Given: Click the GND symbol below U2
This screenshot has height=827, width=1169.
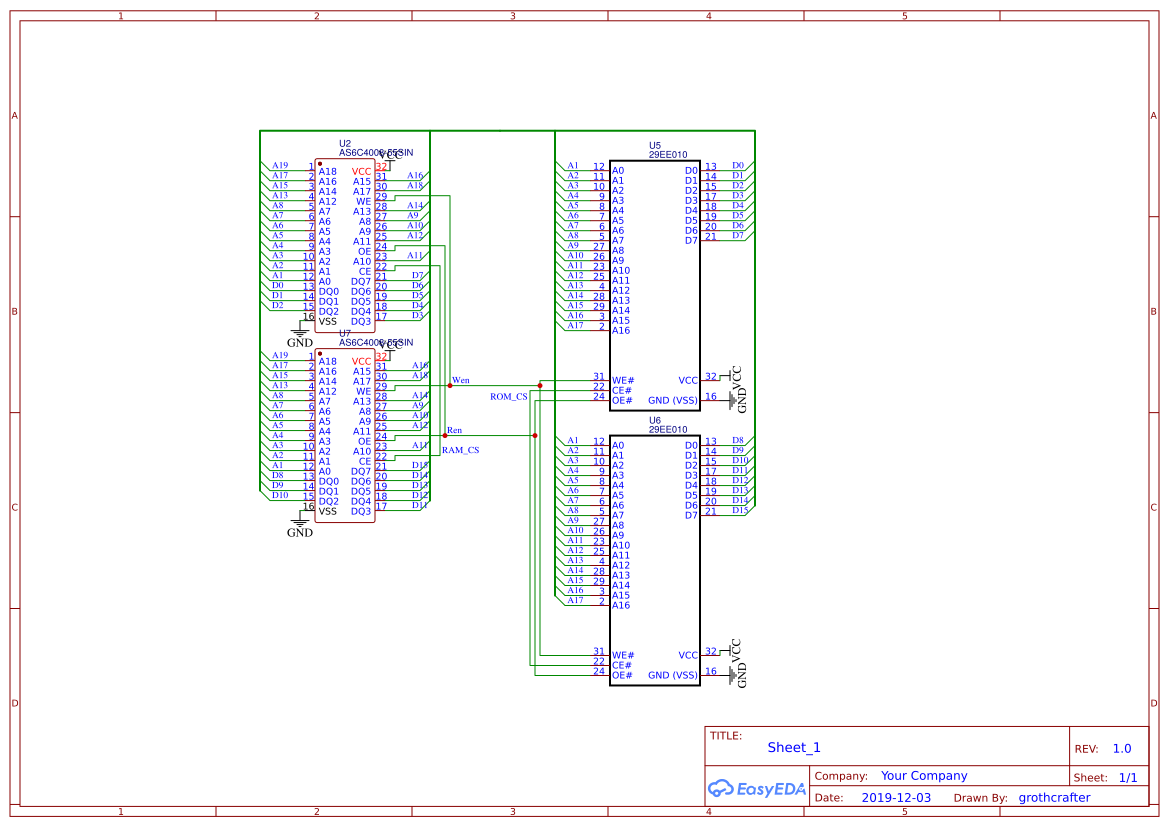Looking at the screenshot, I should [300, 331].
